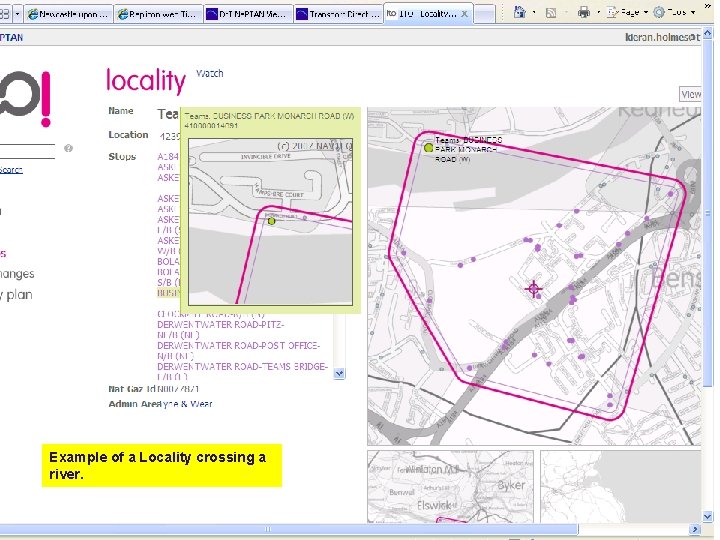Switch to the Newcastle upon browser tab

tap(68, 14)
